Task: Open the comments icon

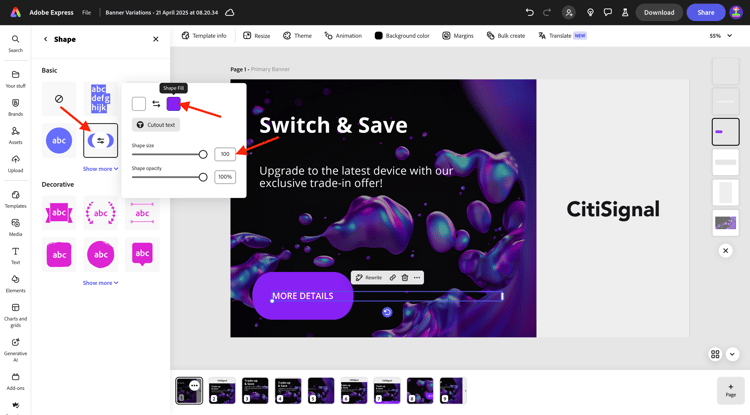Action: [607, 12]
